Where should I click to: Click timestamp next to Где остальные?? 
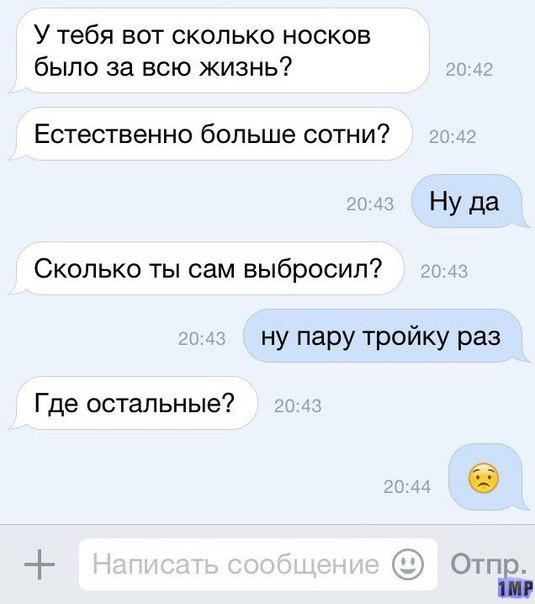pos(298,406)
